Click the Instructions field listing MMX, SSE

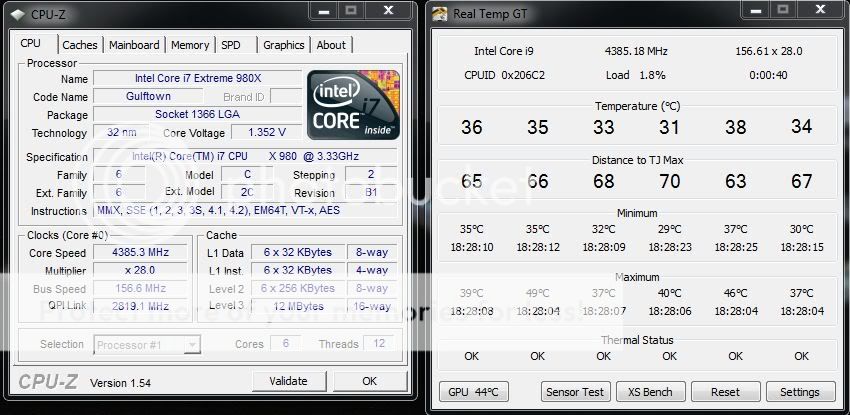click(246, 210)
